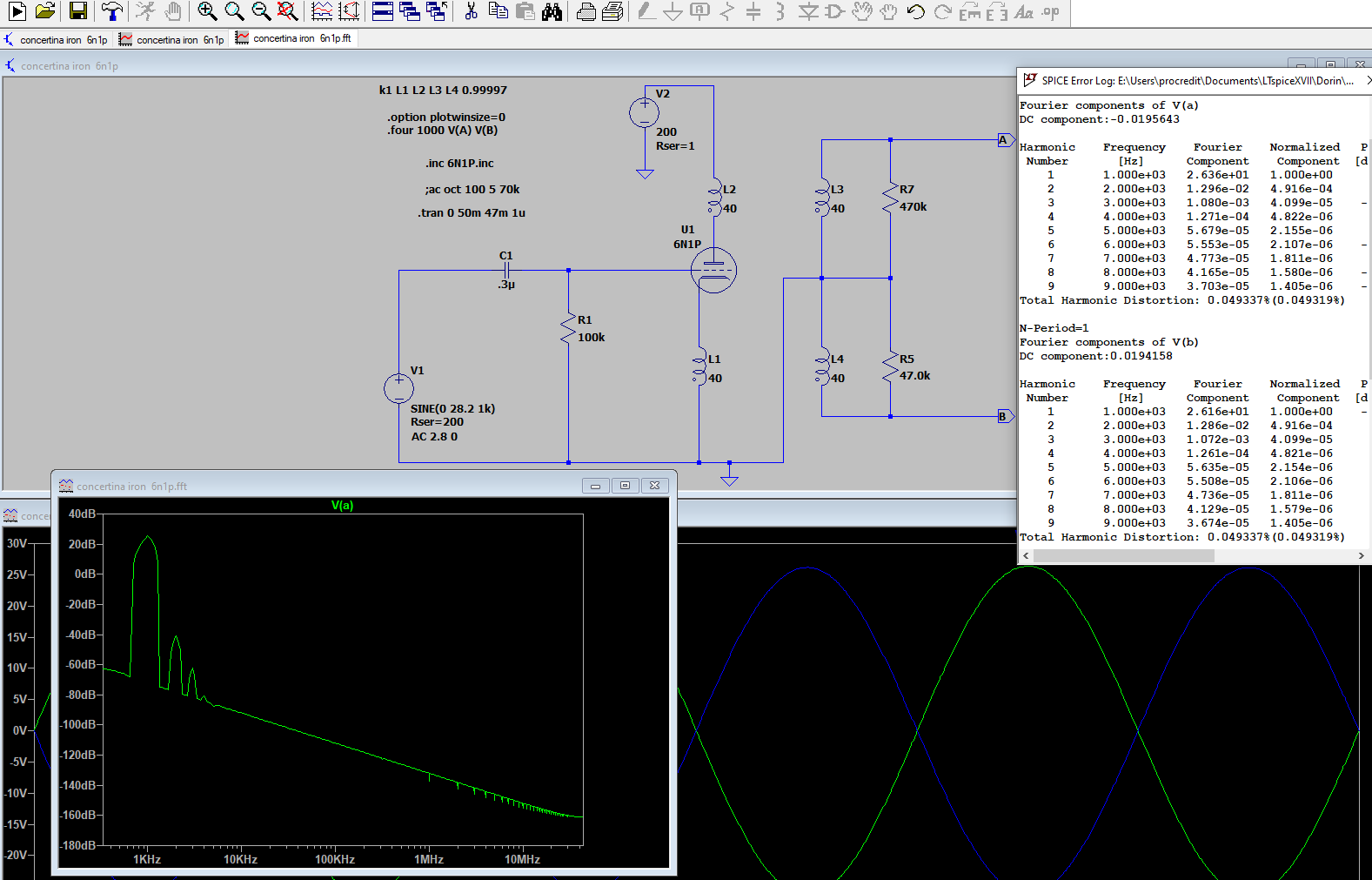Pick the Capacitor tool in toolbar
This screenshot has width=1372, height=880.
click(753, 11)
